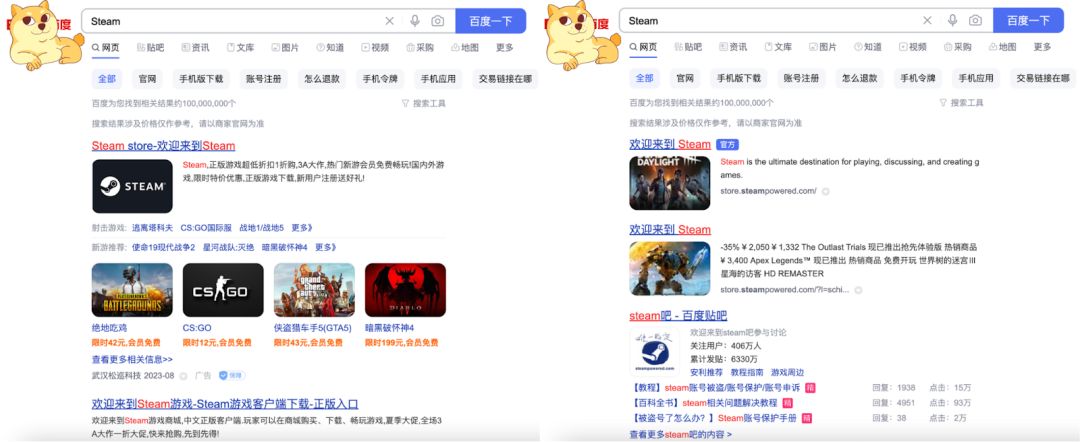Click the black STEAM logo thumbnail
Screen dimensions: 1080x442
coord(132,187)
